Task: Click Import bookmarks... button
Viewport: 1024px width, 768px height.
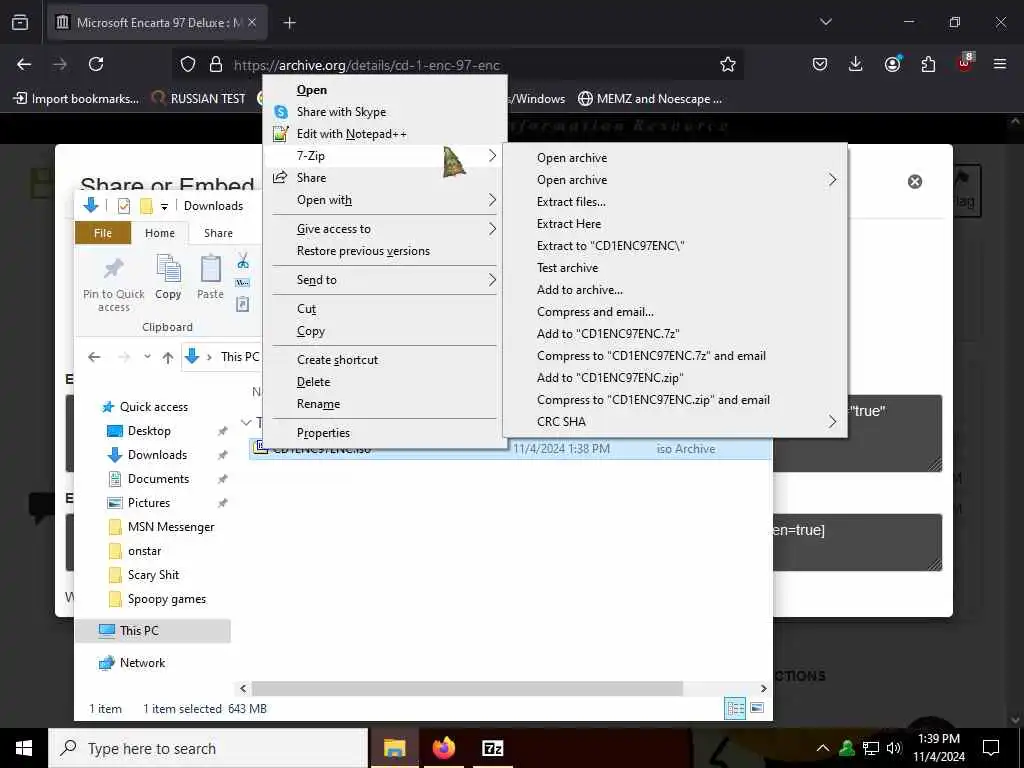Action: coord(76,99)
